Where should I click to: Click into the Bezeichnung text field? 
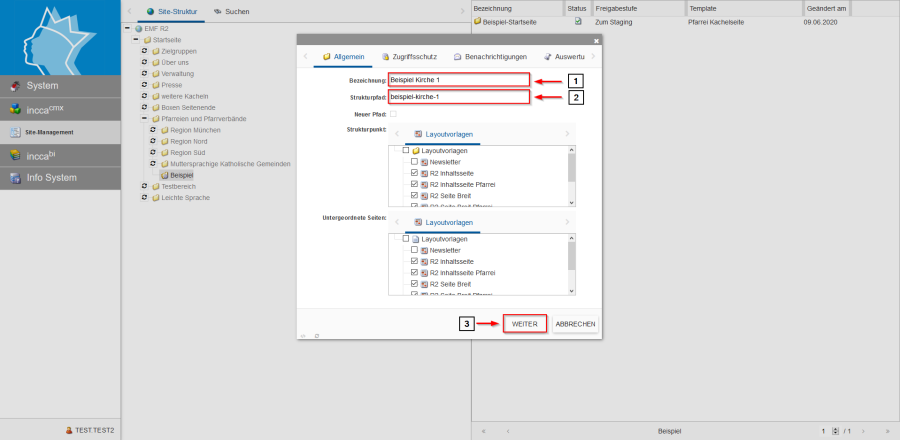[x=458, y=80]
